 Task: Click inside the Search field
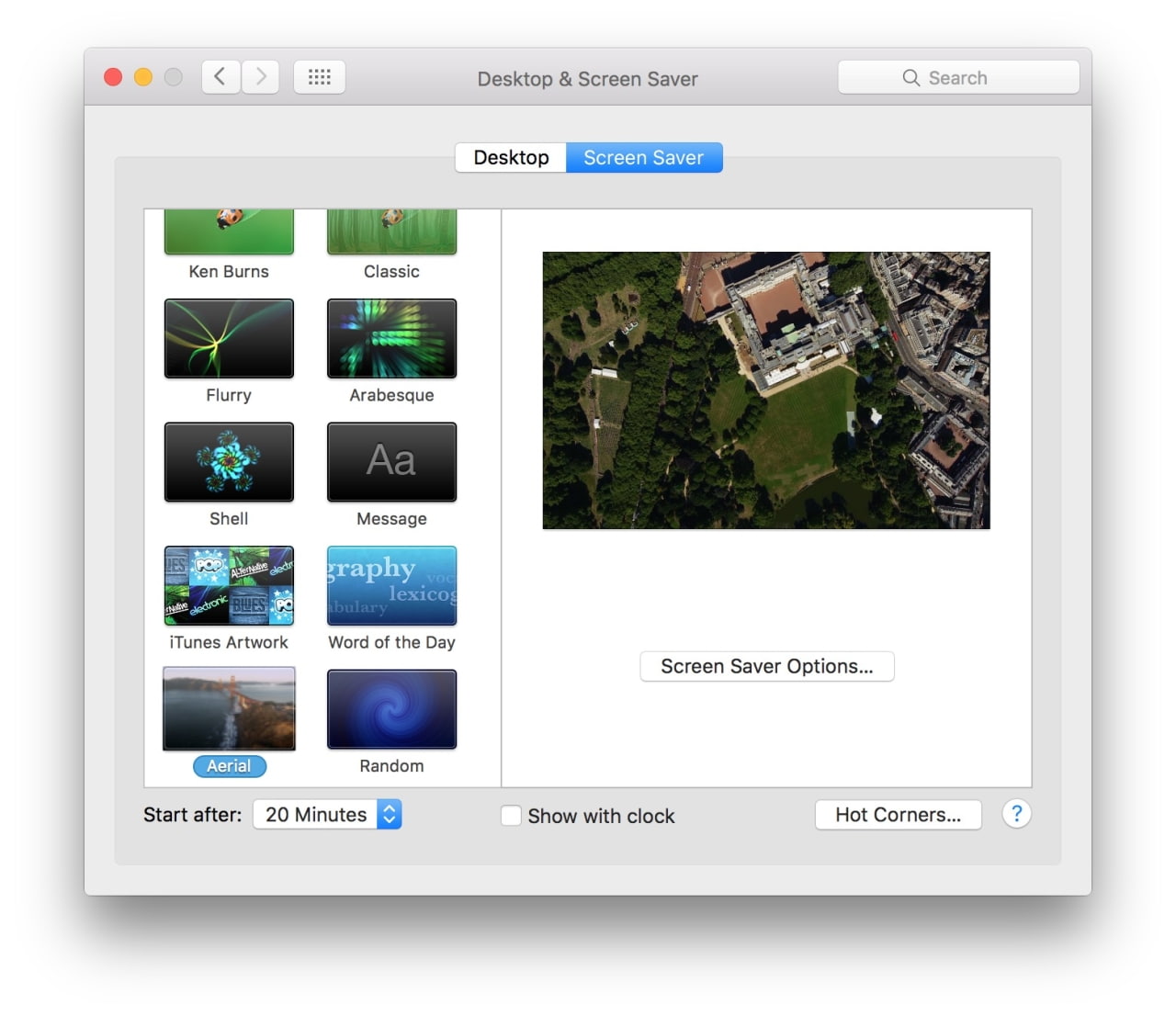(958, 77)
